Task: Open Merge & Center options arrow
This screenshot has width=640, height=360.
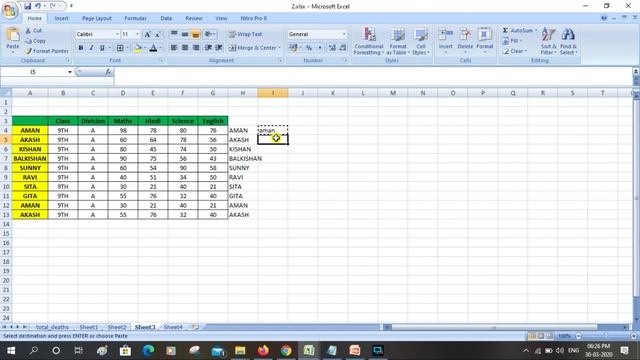Action: coord(280,48)
